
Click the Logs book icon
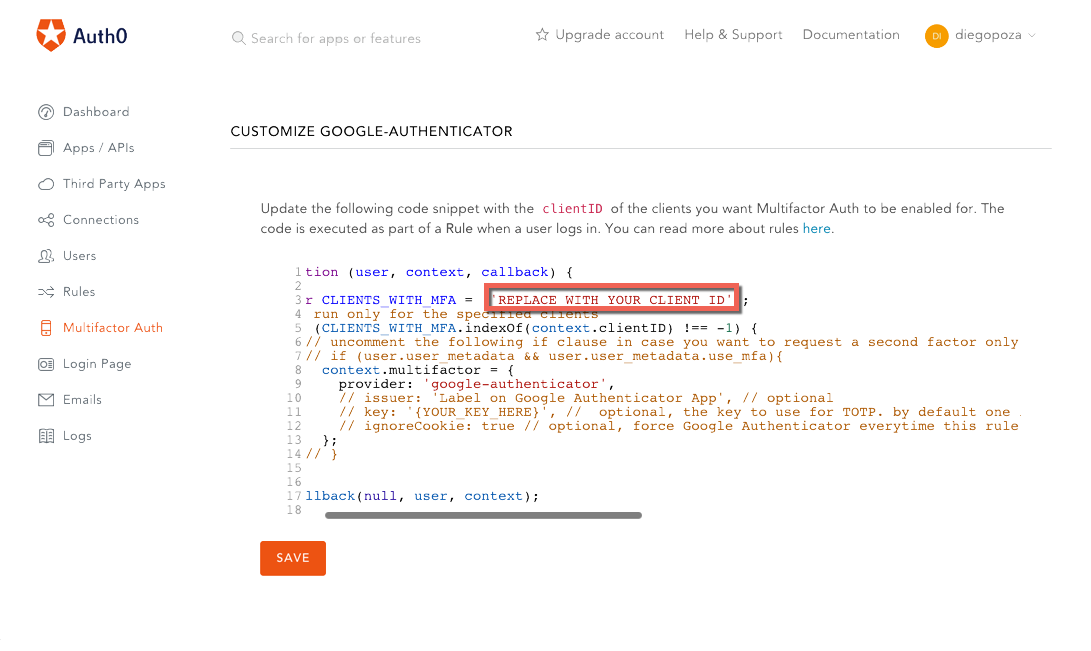click(x=46, y=436)
